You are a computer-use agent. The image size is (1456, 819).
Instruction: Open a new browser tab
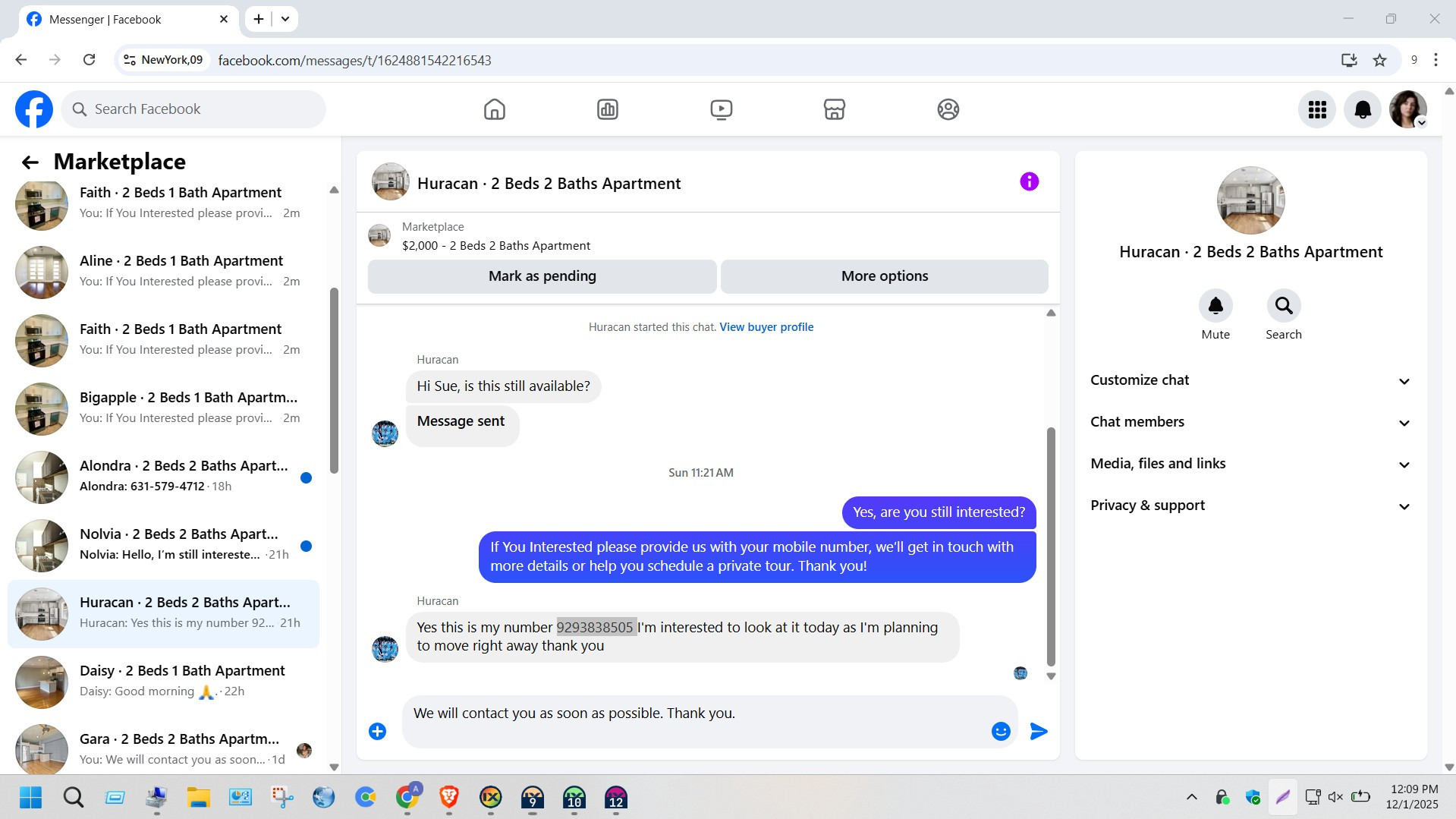pos(259,19)
